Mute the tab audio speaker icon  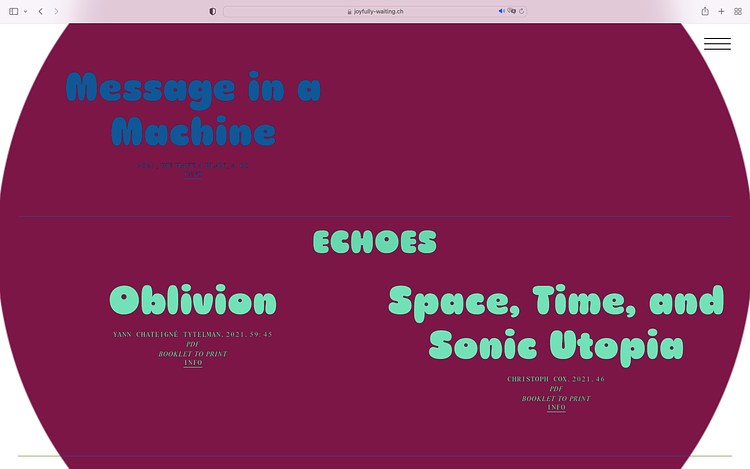501,11
